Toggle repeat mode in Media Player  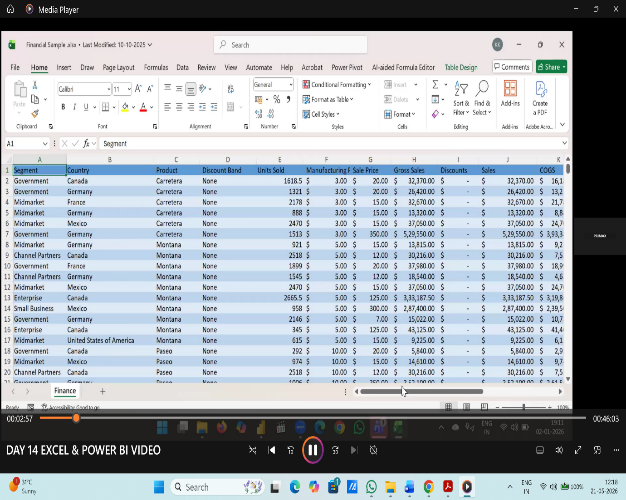coord(373,450)
